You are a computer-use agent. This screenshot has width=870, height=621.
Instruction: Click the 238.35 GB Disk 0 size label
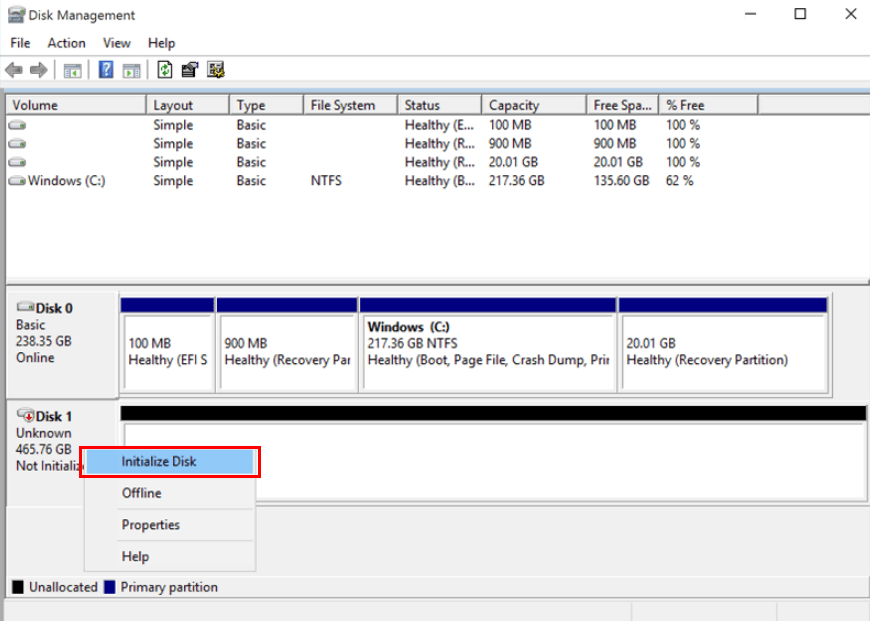[44, 341]
